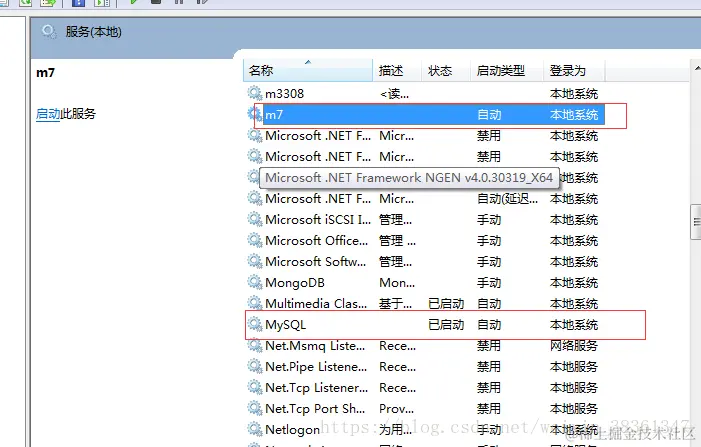Click the 自动 startup type in the m7 row
701x447 pixels.
click(x=489, y=115)
